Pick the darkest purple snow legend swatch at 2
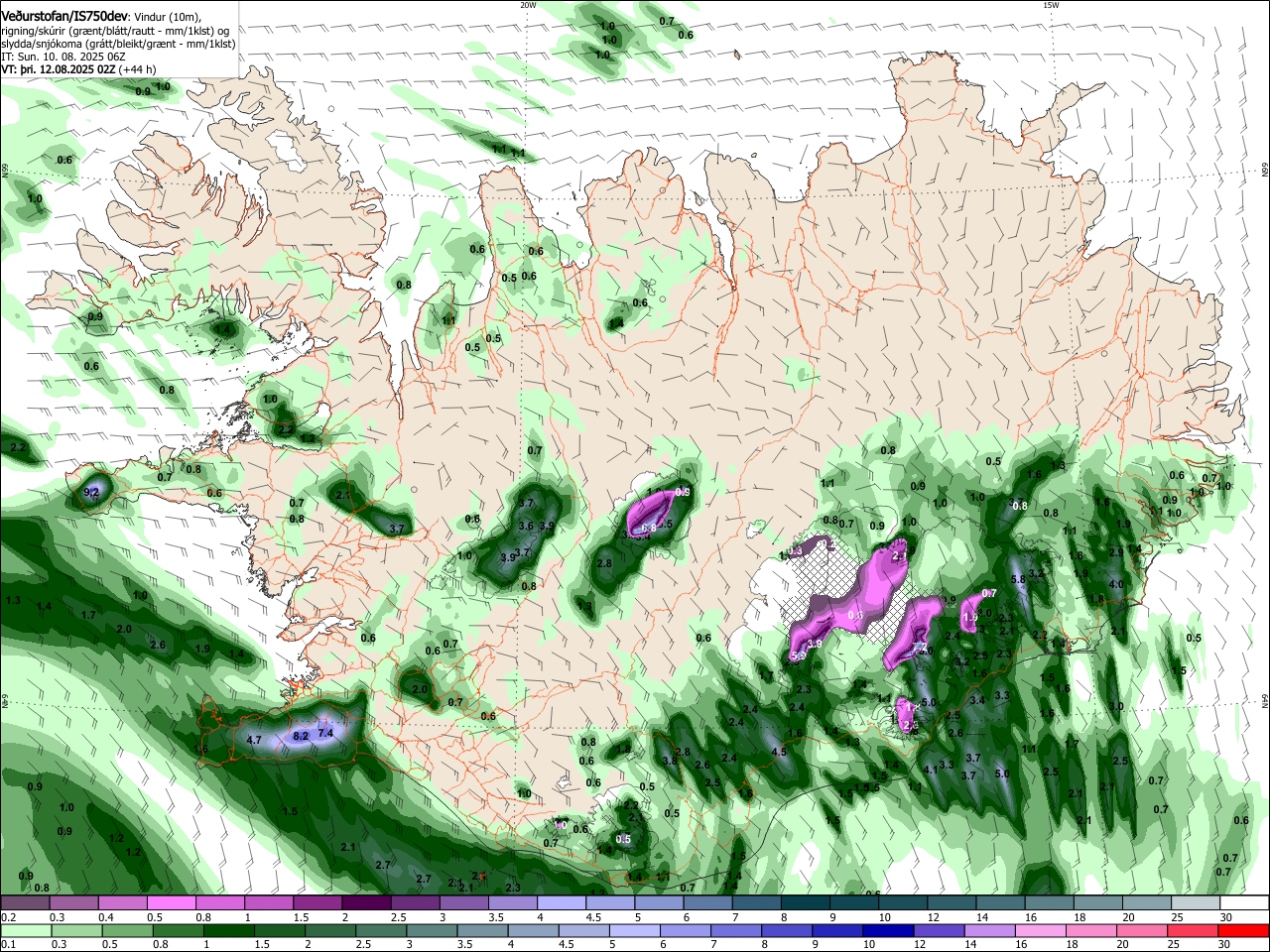 coord(366,902)
